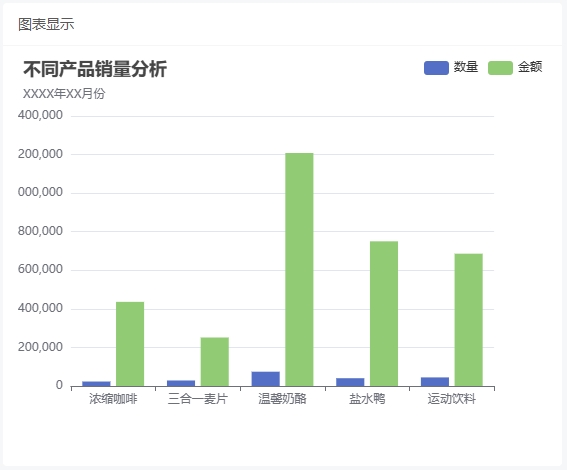Click the green 浓缩咖啡 amount bar

pos(130,344)
